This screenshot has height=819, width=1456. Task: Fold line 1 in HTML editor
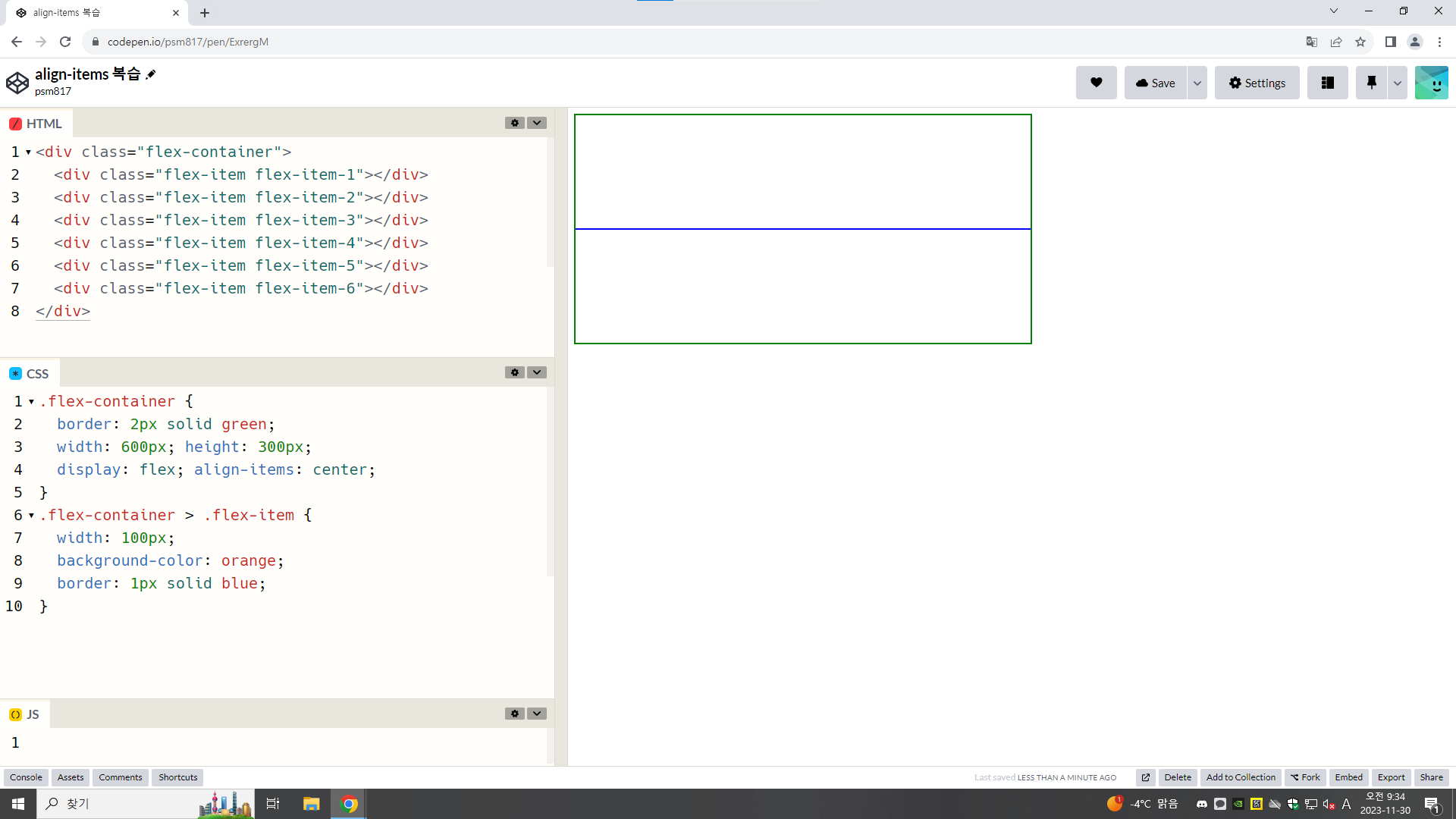coord(29,152)
